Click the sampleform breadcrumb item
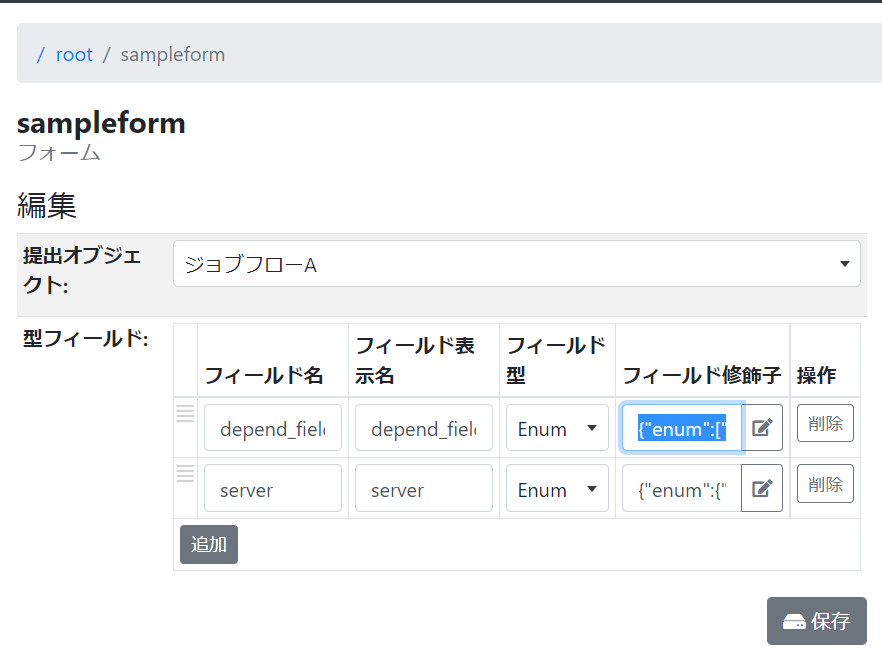Viewport: 882px width, 655px height. pyautogui.click(x=173, y=54)
